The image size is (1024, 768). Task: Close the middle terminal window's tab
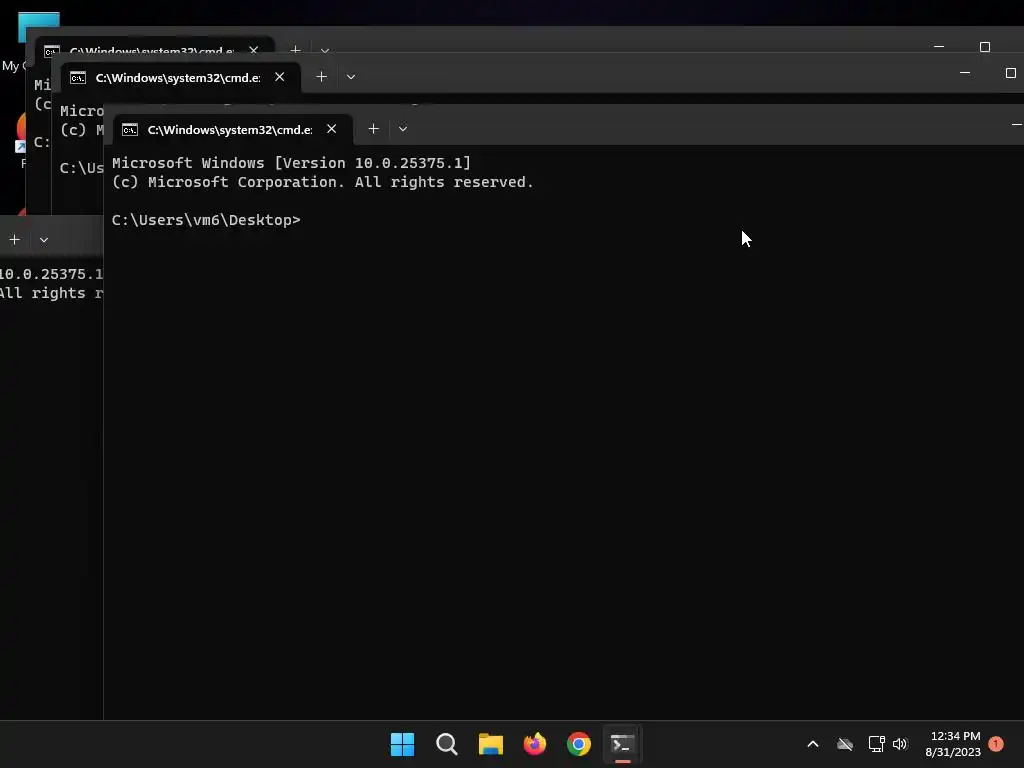280,77
